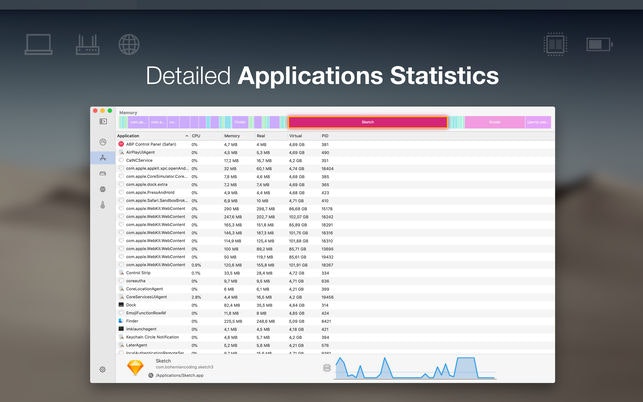Select the com.apple.PressAndHold row
Screen dimensions: 643x402
(335, 192)
